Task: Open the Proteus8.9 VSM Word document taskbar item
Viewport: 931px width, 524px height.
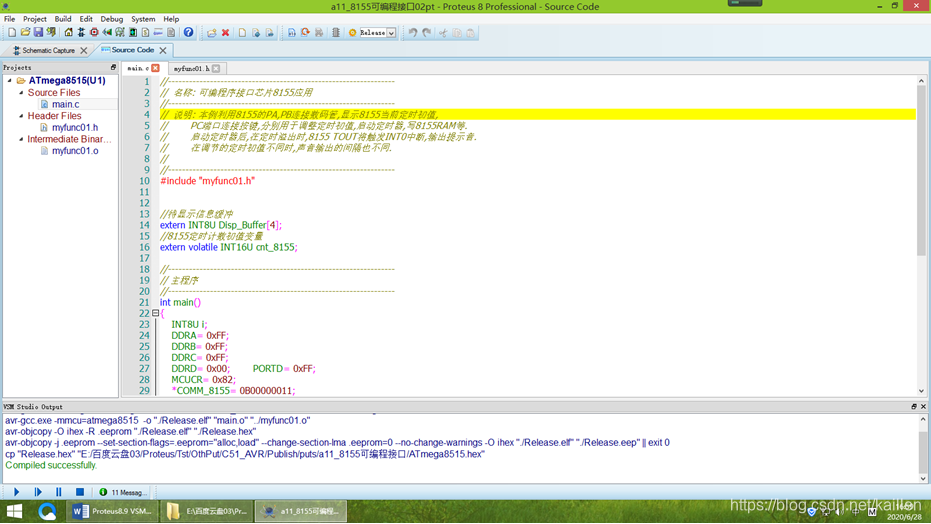Action: [112, 511]
